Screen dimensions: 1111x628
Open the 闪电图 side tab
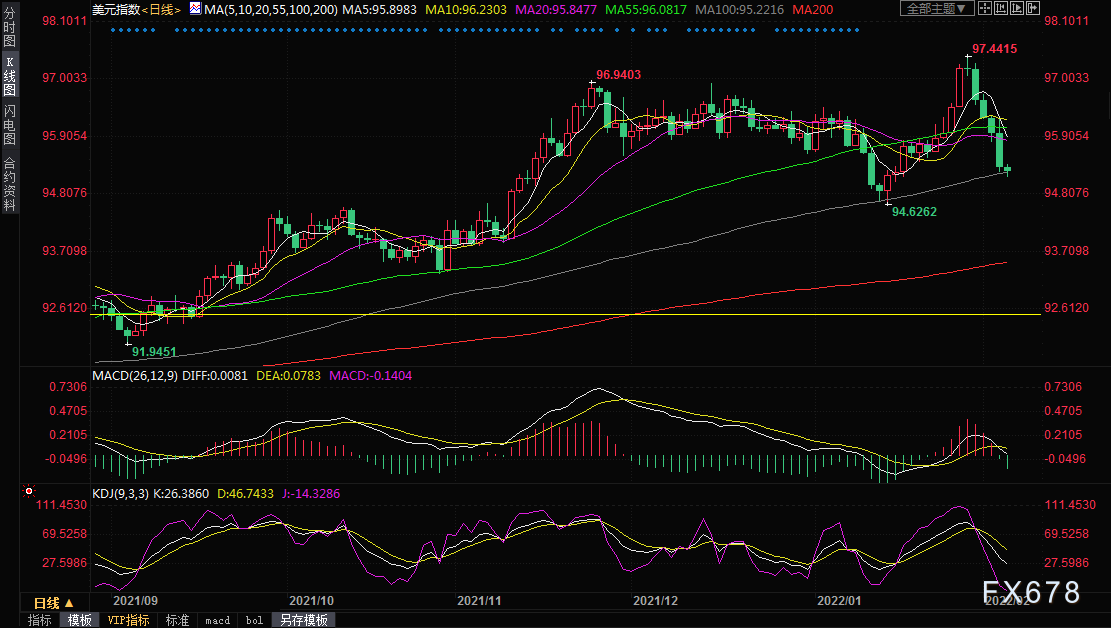pyautogui.click(x=9, y=125)
